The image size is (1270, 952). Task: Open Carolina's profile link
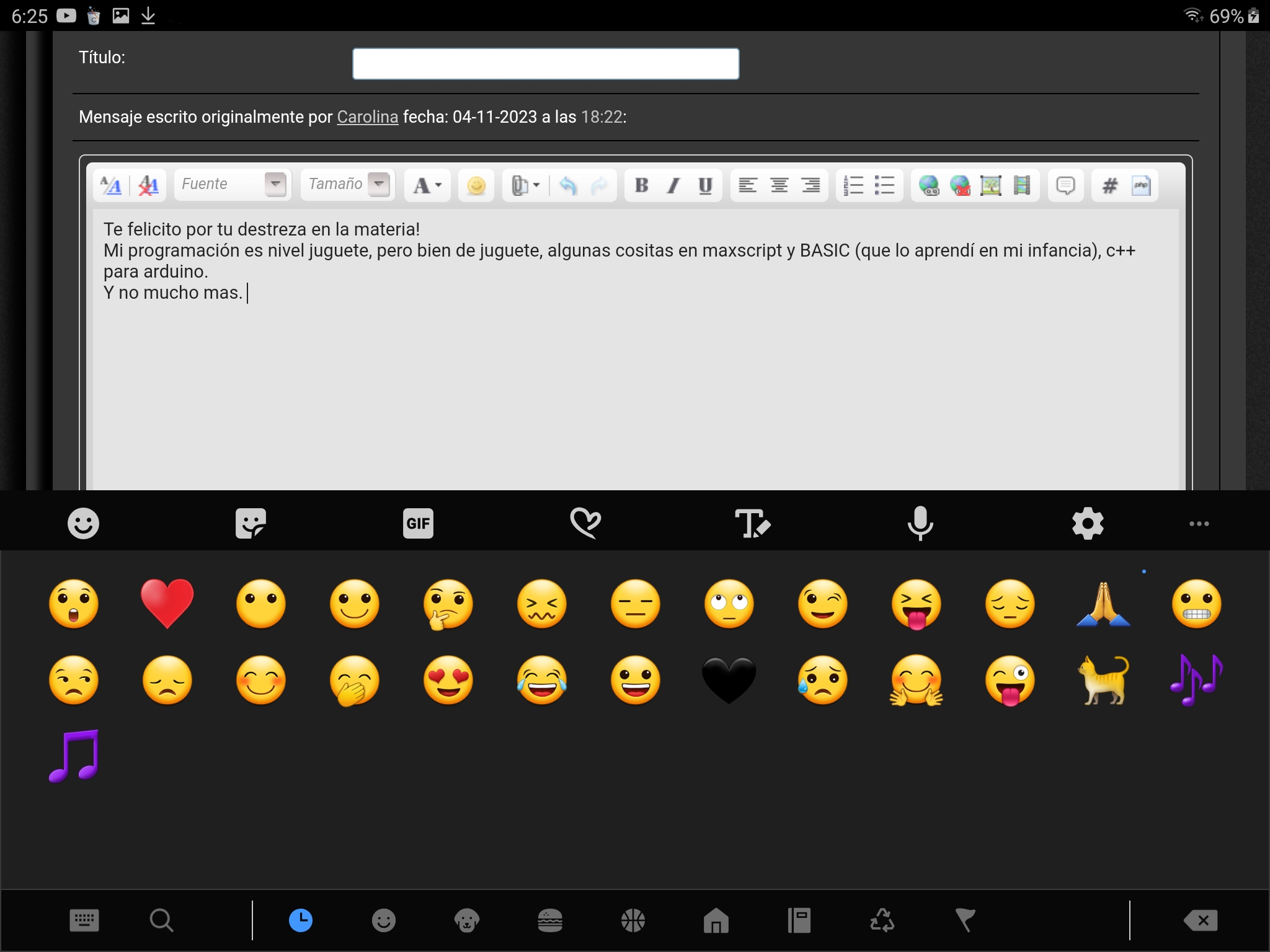click(x=367, y=117)
